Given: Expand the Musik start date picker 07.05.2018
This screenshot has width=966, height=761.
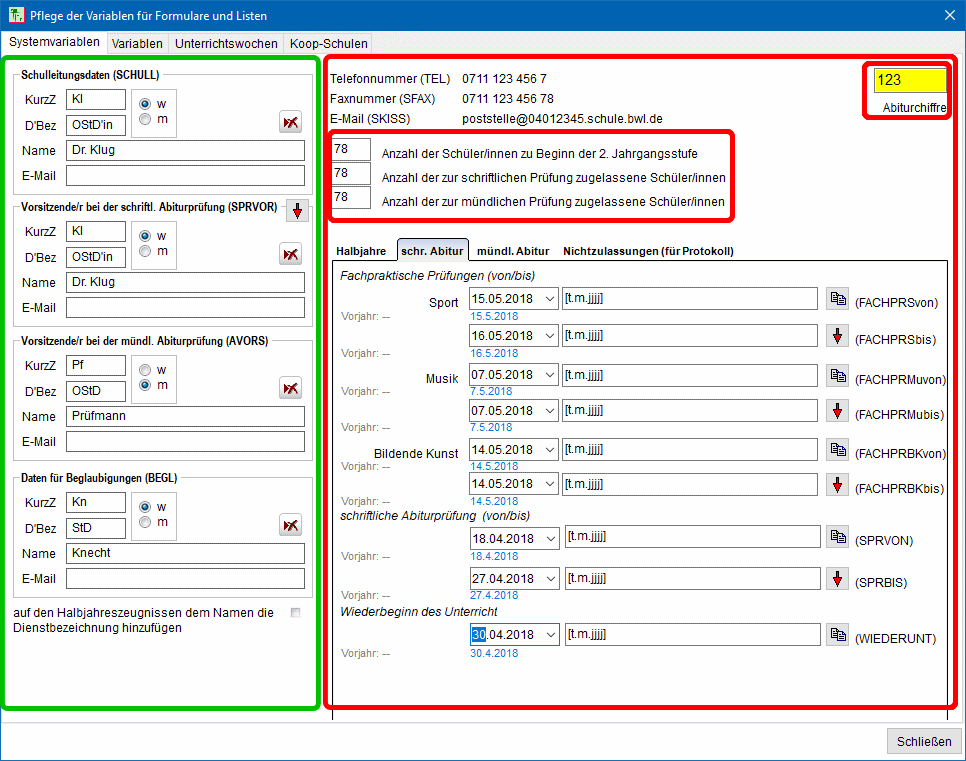Looking at the screenshot, I should 550,374.
